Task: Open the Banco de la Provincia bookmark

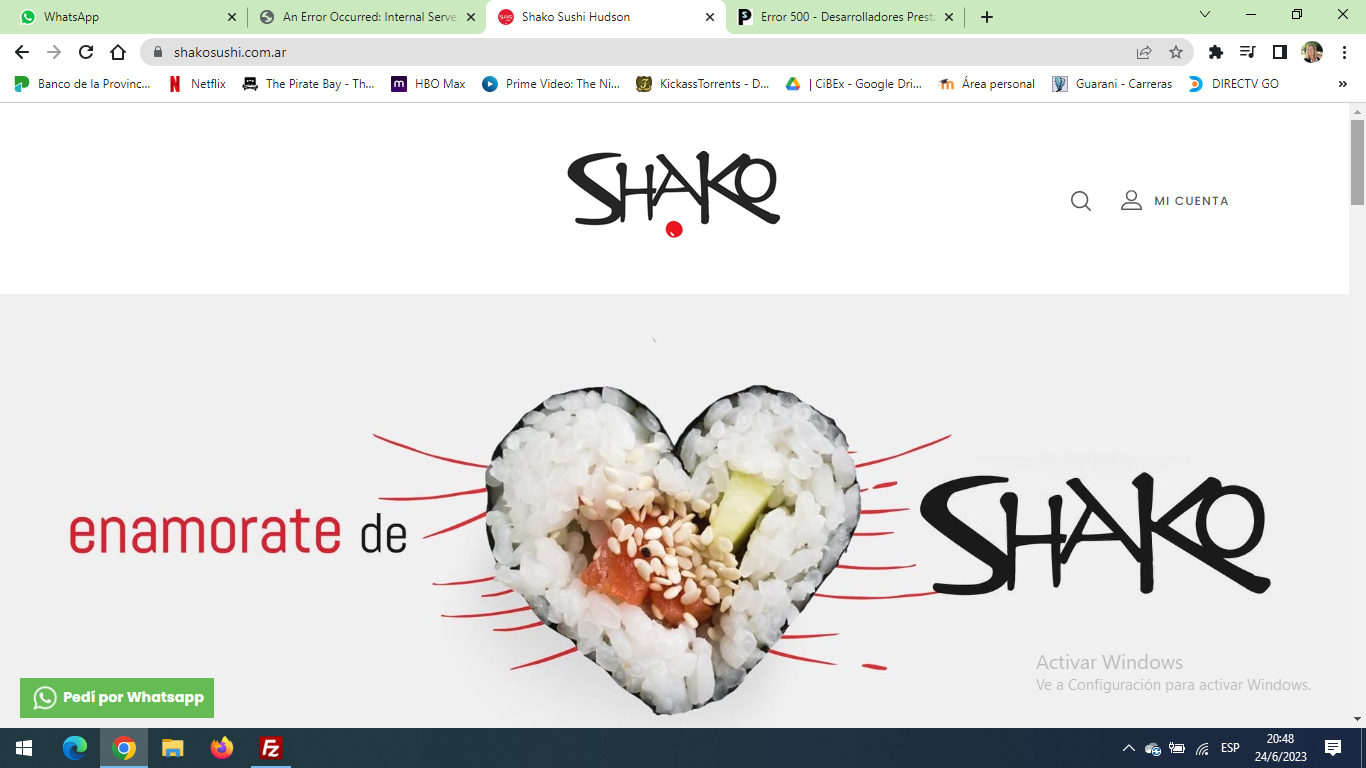Action: [82, 84]
